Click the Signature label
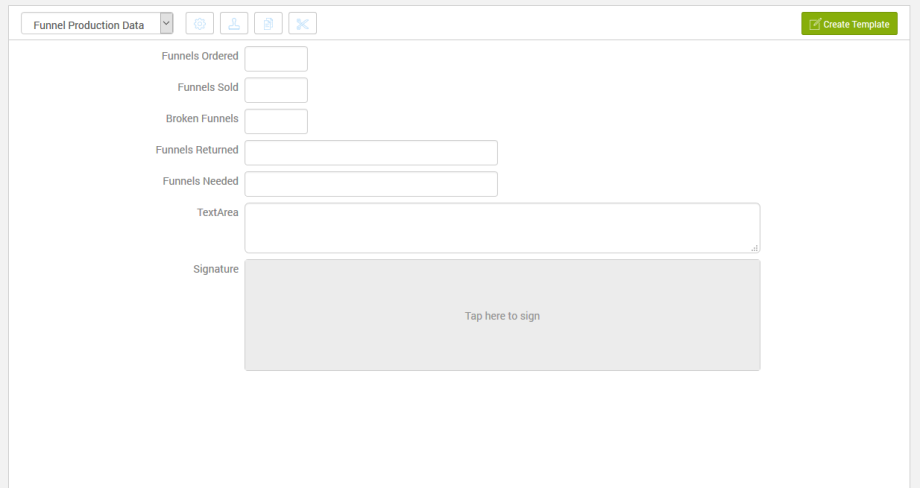920x488 pixels. (x=216, y=269)
